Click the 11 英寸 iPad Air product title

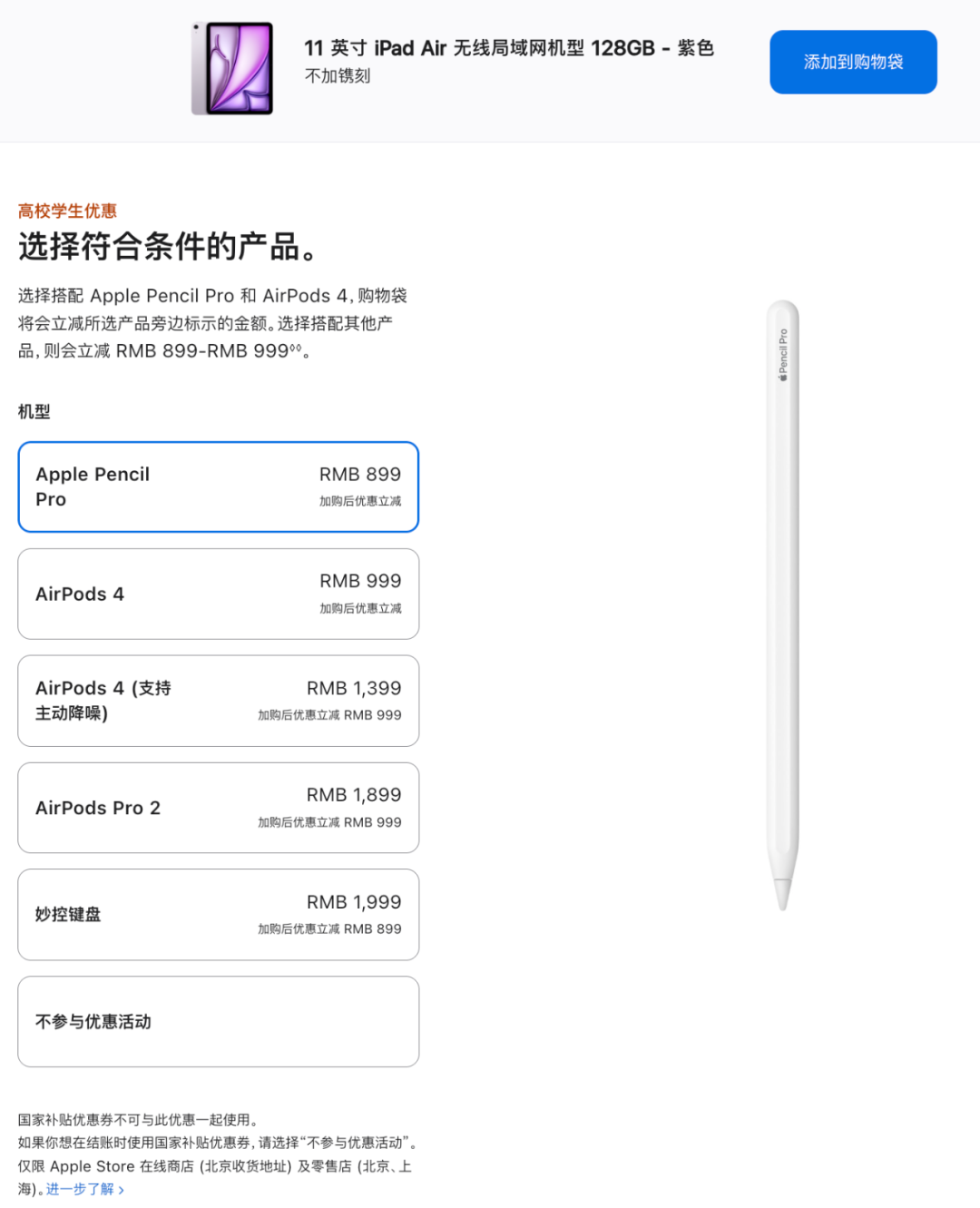pos(509,48)
